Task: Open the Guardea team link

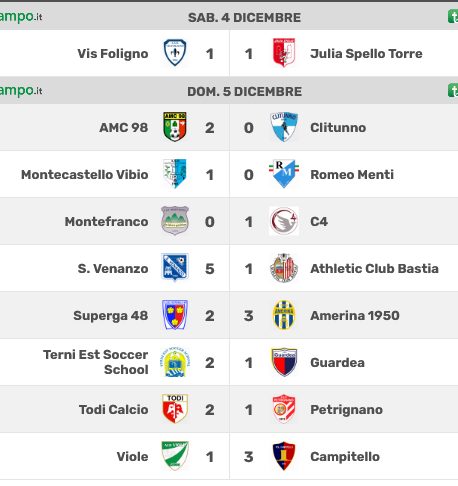Action: 337,362
